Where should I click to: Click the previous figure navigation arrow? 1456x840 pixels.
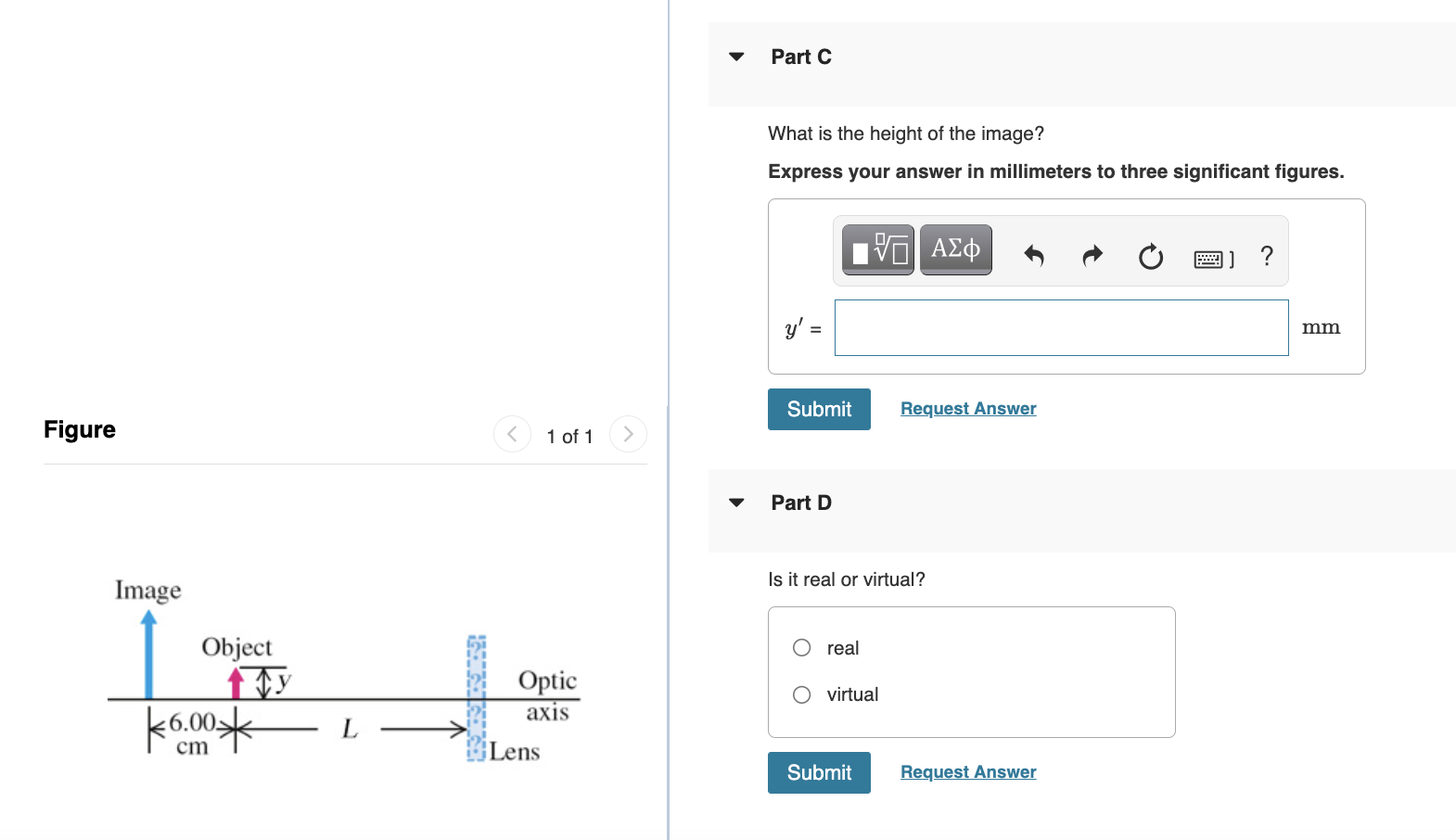(513, 434)
